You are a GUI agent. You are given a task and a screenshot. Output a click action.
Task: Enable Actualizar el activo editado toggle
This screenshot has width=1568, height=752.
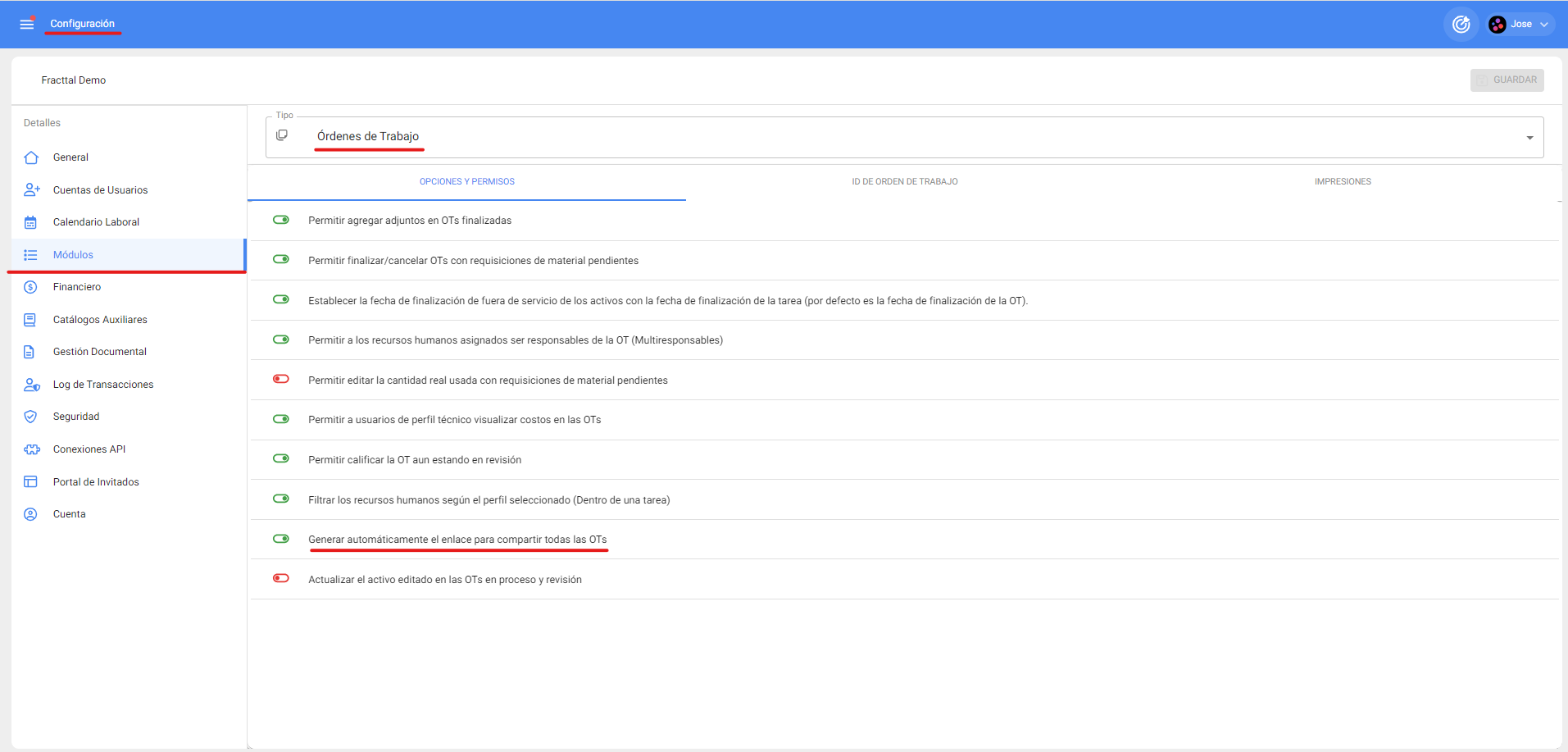(x=281, y=578)
